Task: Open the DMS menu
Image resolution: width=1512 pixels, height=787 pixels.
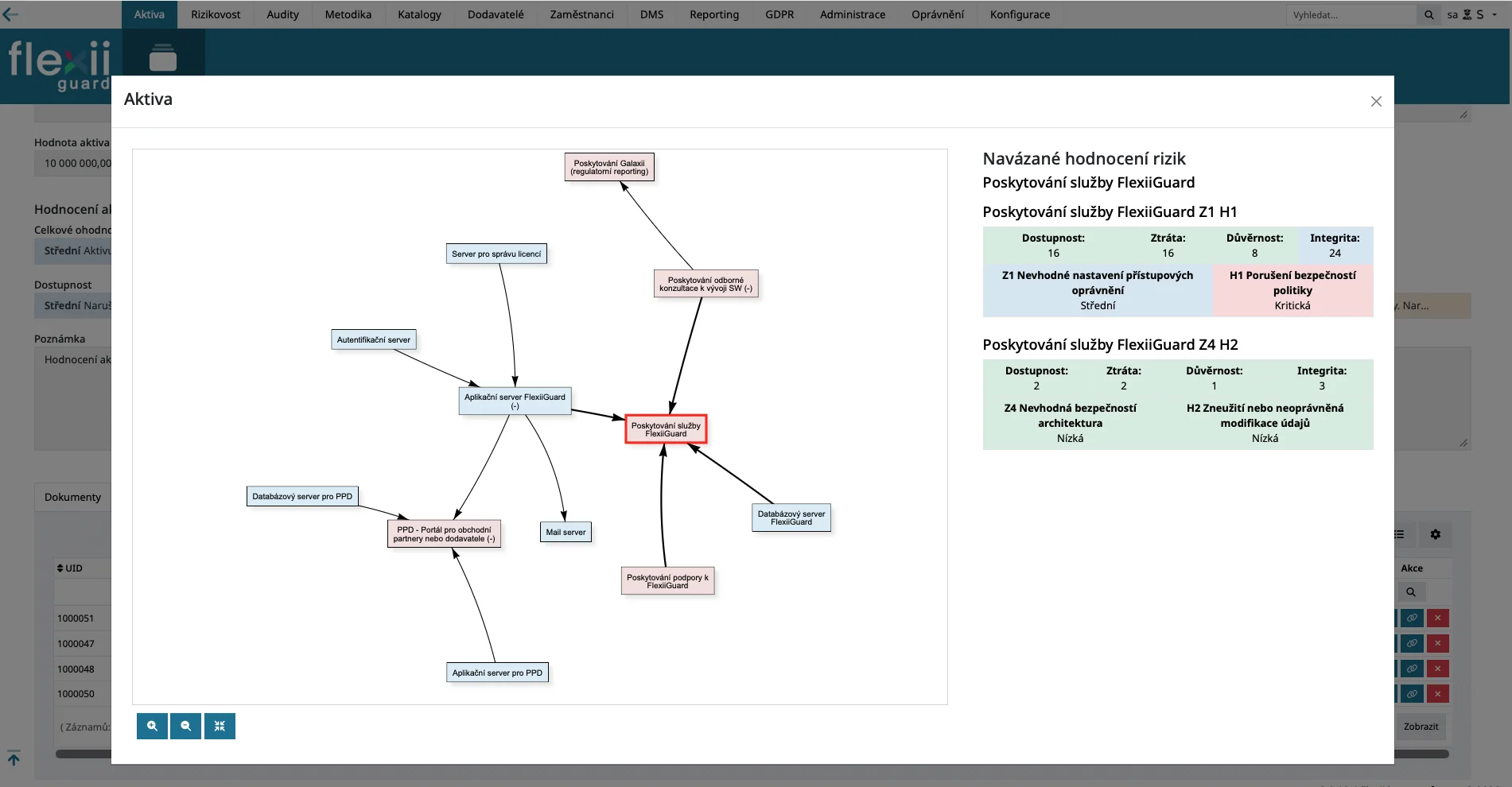Action: click(651, 14)
